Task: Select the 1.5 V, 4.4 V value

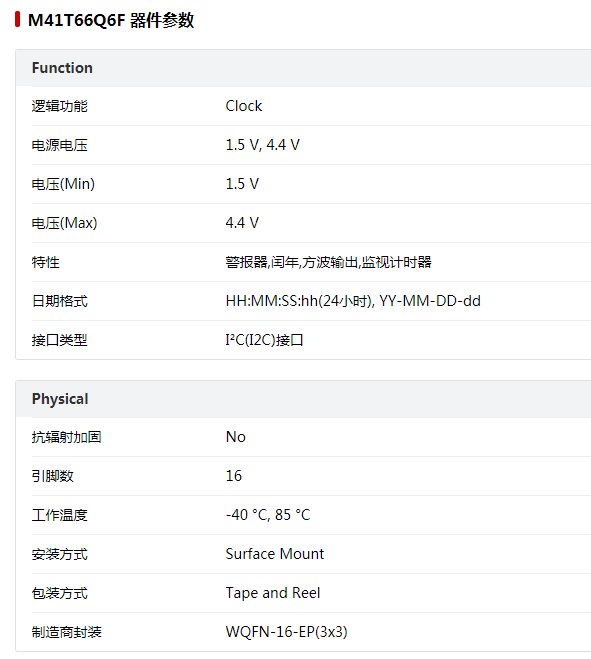Action: 263,145
